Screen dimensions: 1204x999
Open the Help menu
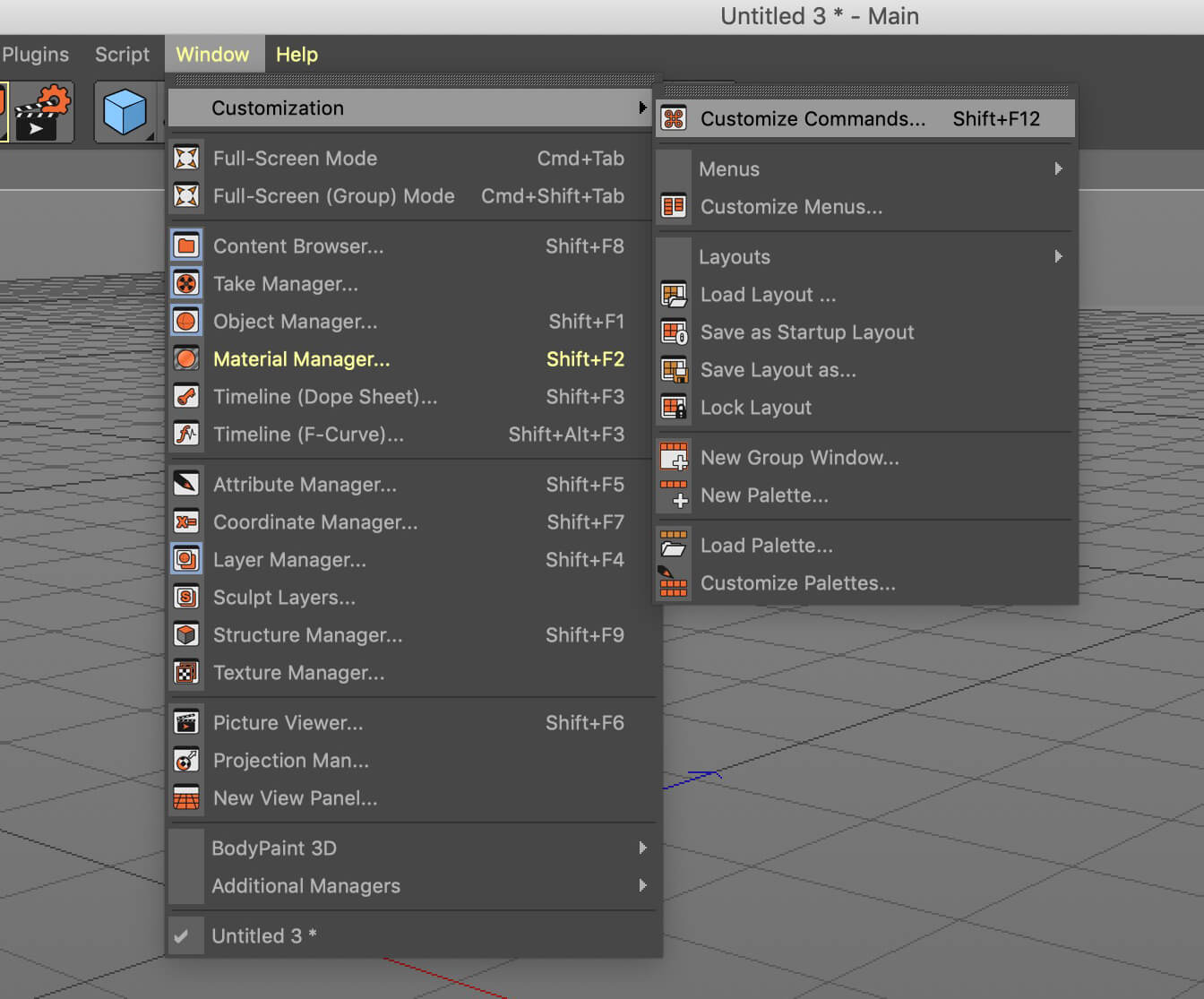pyautogui.click(x=297, y=55)
